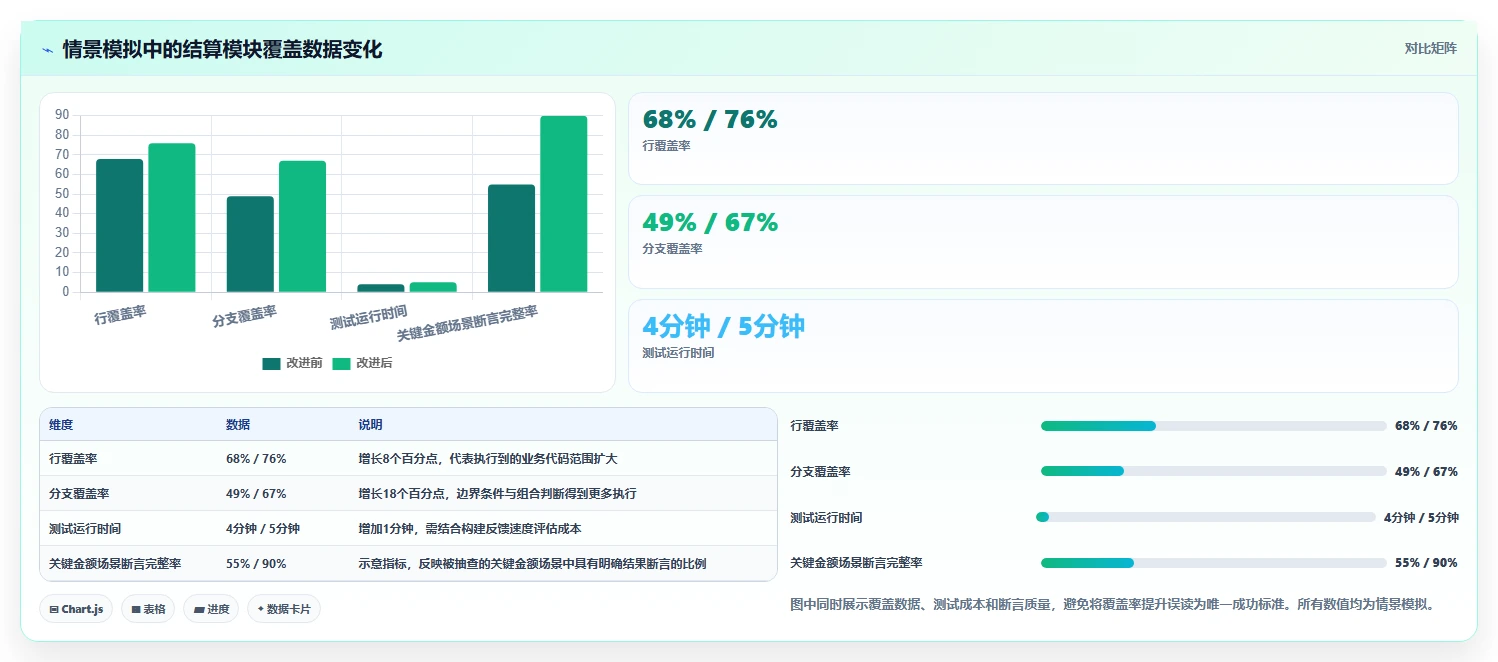The image size is (1498, 662).
Task: Click the 关键金额场景断言完整率 axis label in chart
Action: 468,323
